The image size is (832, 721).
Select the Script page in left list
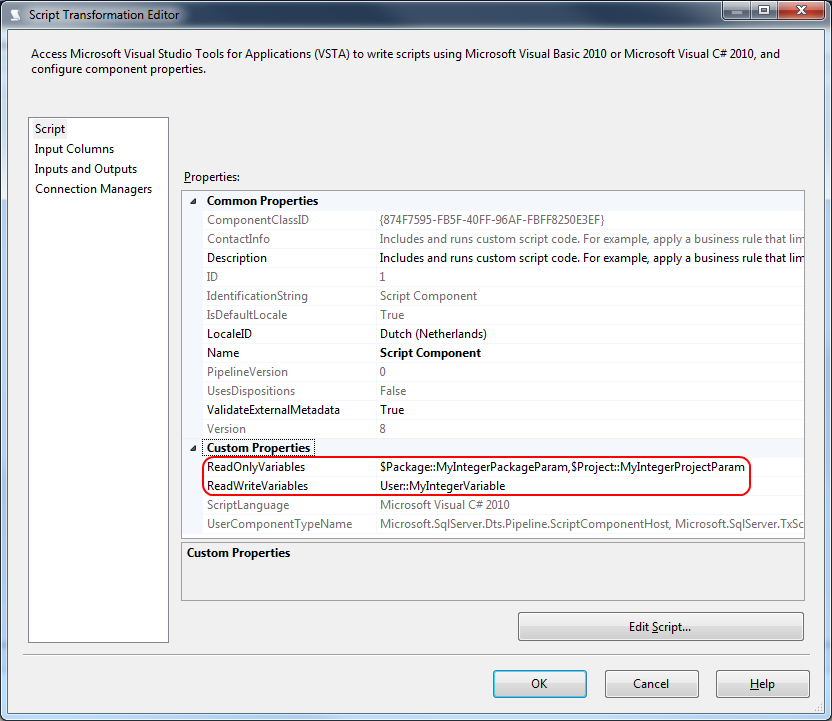50,129
